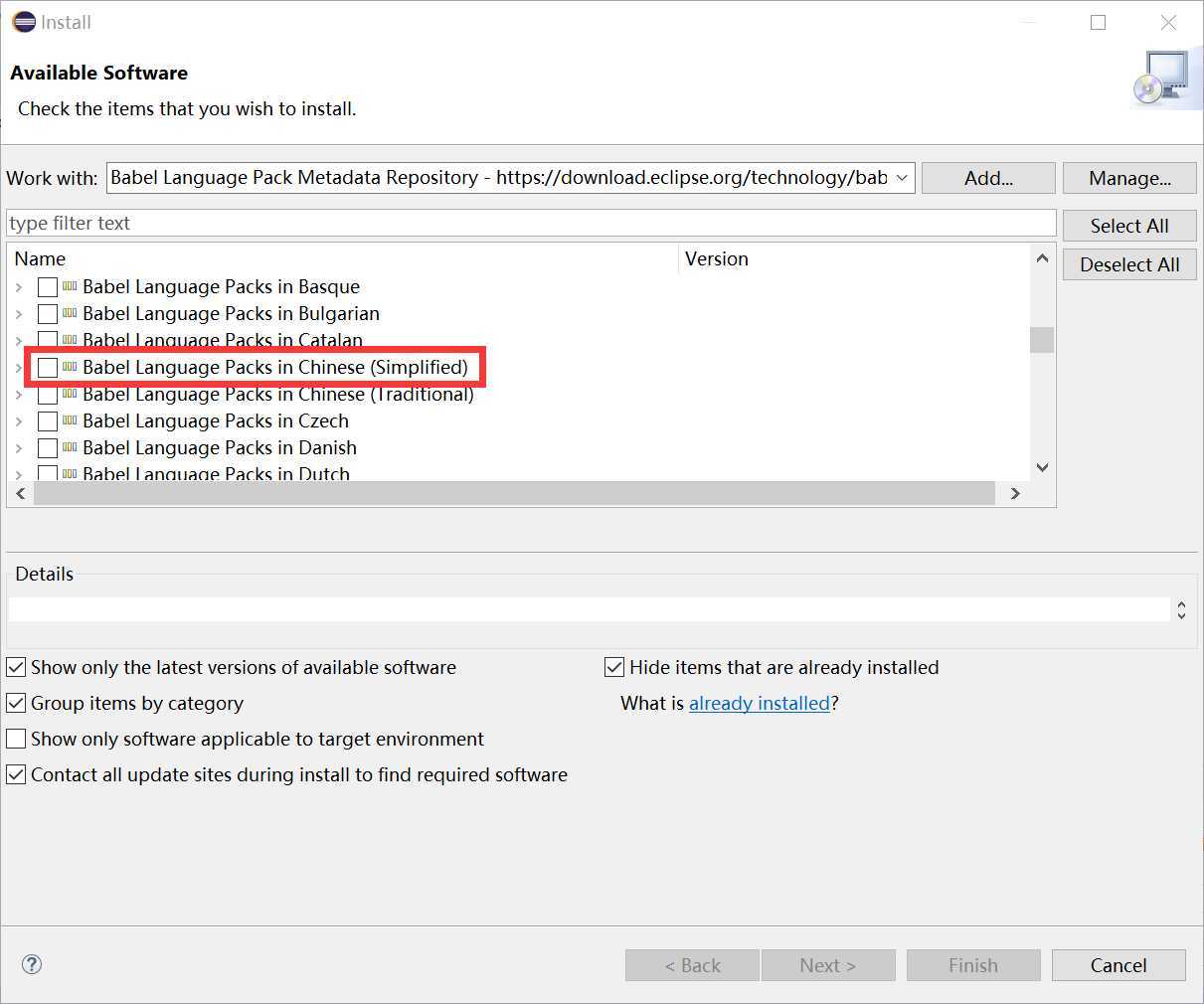This screenshot has width=1204, height=1004.
Task: Tick the Chinese (Traditional) language pack checkbox
Action: [48, 395]
